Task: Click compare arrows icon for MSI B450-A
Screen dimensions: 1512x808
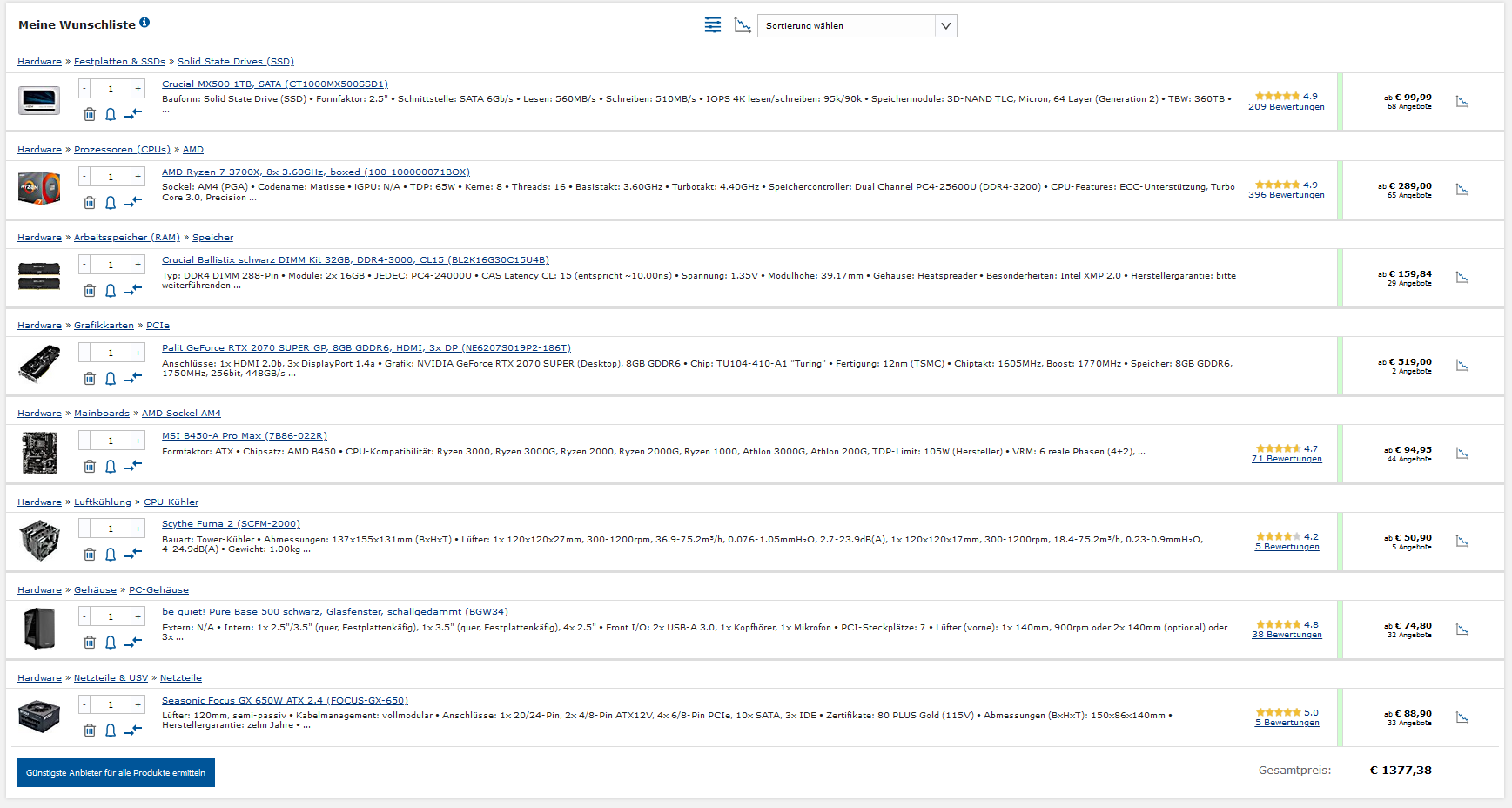Action: coord(133,466)
